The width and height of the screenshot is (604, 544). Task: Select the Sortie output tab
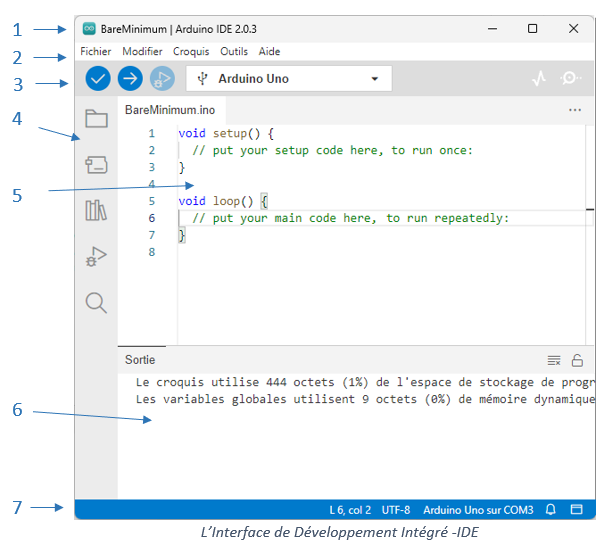tap(140, 360)
